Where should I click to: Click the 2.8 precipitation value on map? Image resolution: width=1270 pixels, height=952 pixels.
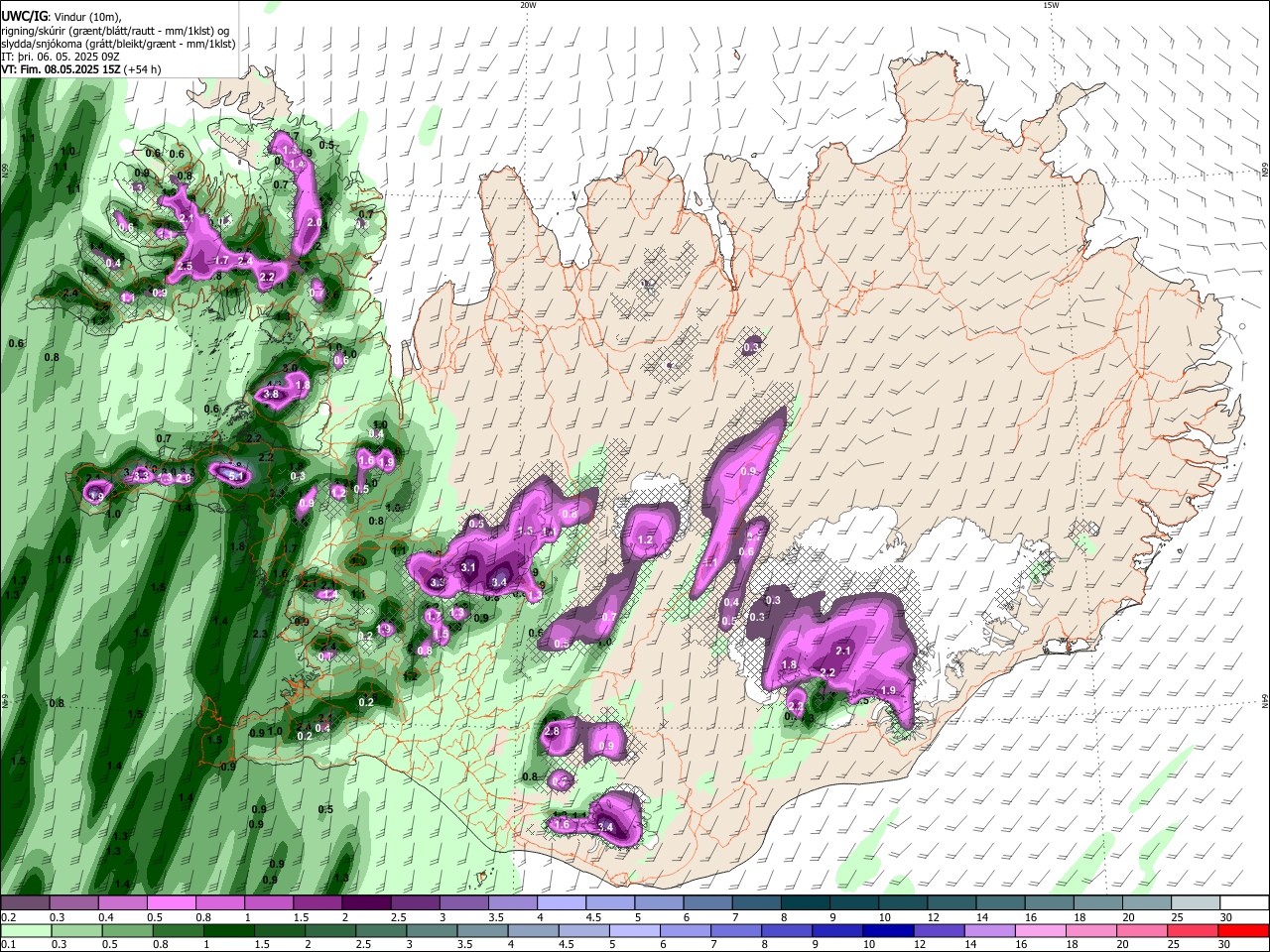click(553, 731)
